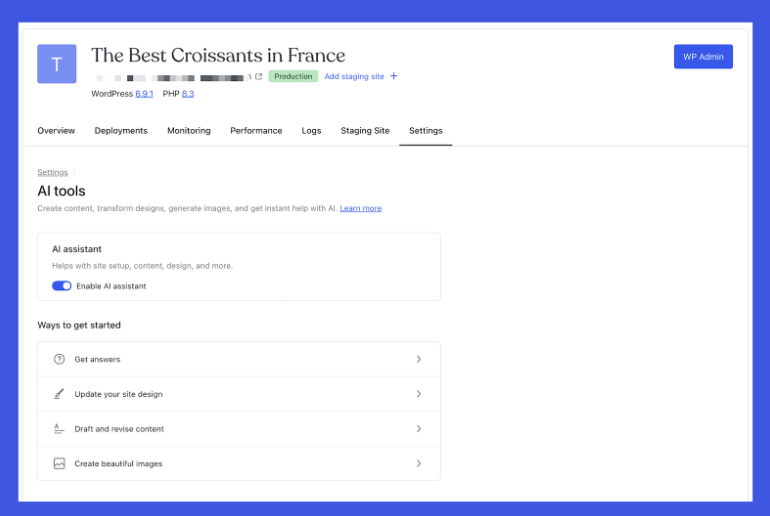Click the WordPress 6.9.1 version link

point(144,94)
